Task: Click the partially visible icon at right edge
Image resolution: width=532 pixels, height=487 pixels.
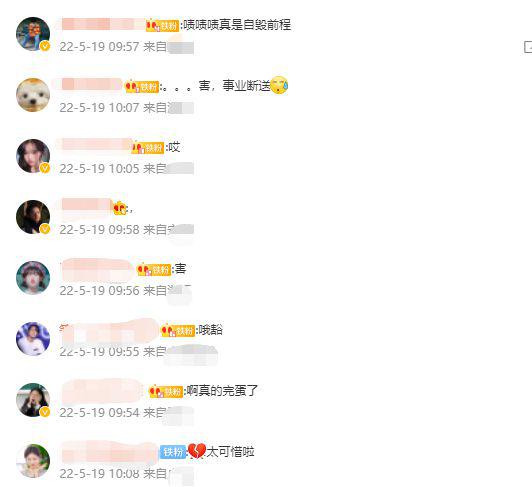Action: click(528, 47)
